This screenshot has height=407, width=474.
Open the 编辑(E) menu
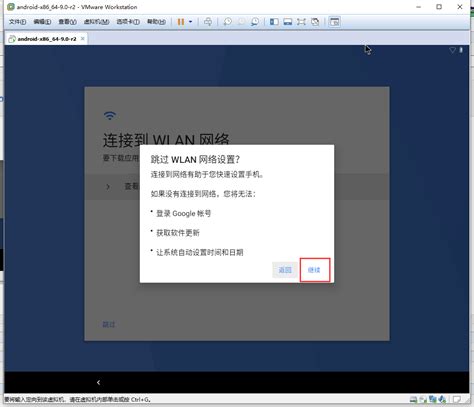(42, 22)
